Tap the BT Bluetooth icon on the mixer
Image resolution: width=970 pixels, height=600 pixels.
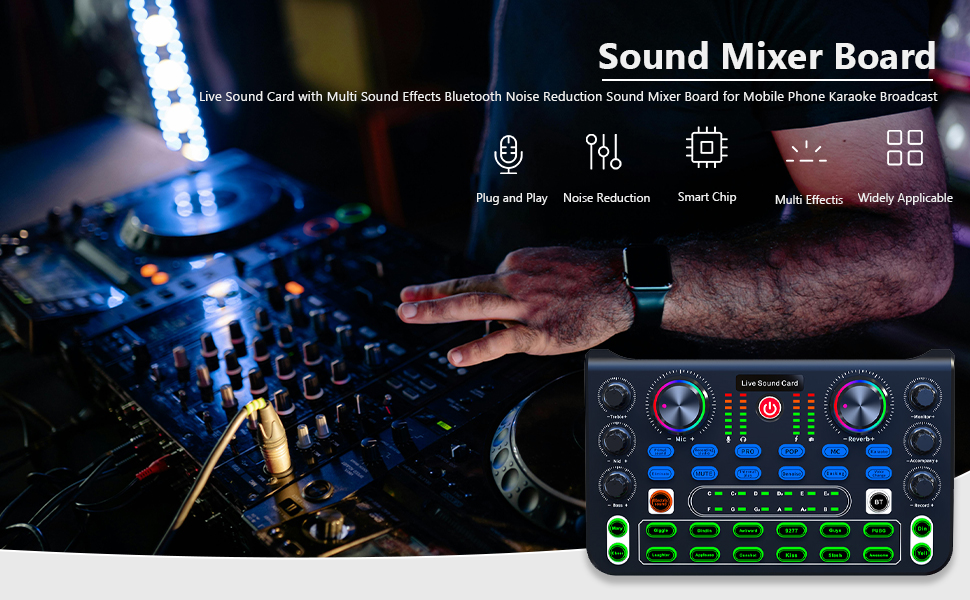[x=879, y=501]
